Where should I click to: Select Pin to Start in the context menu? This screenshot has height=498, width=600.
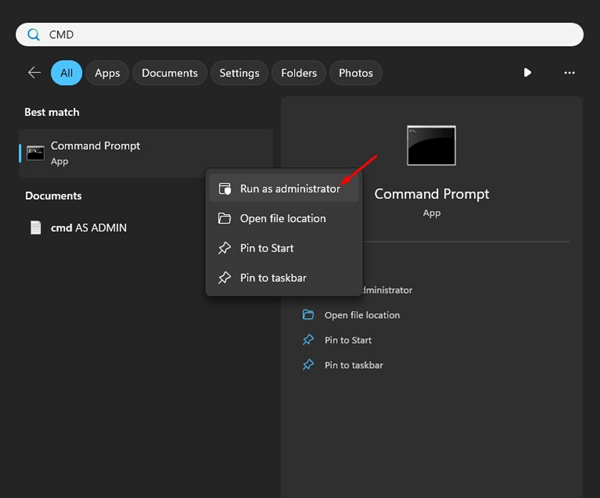tap(267, 248)
